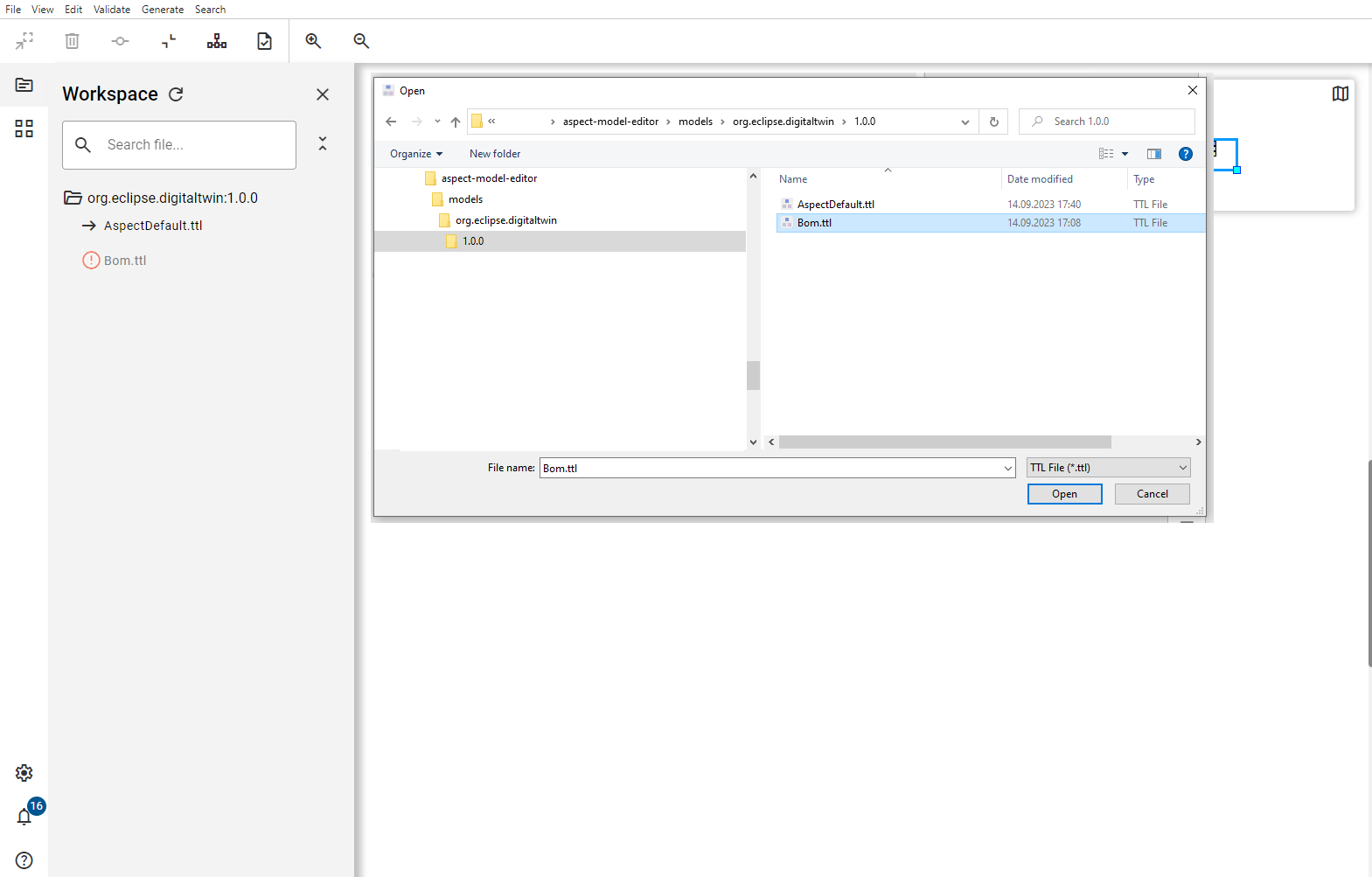1372x877 pixels.
Task: Open the Validate menu
Action: pos(112,10)
